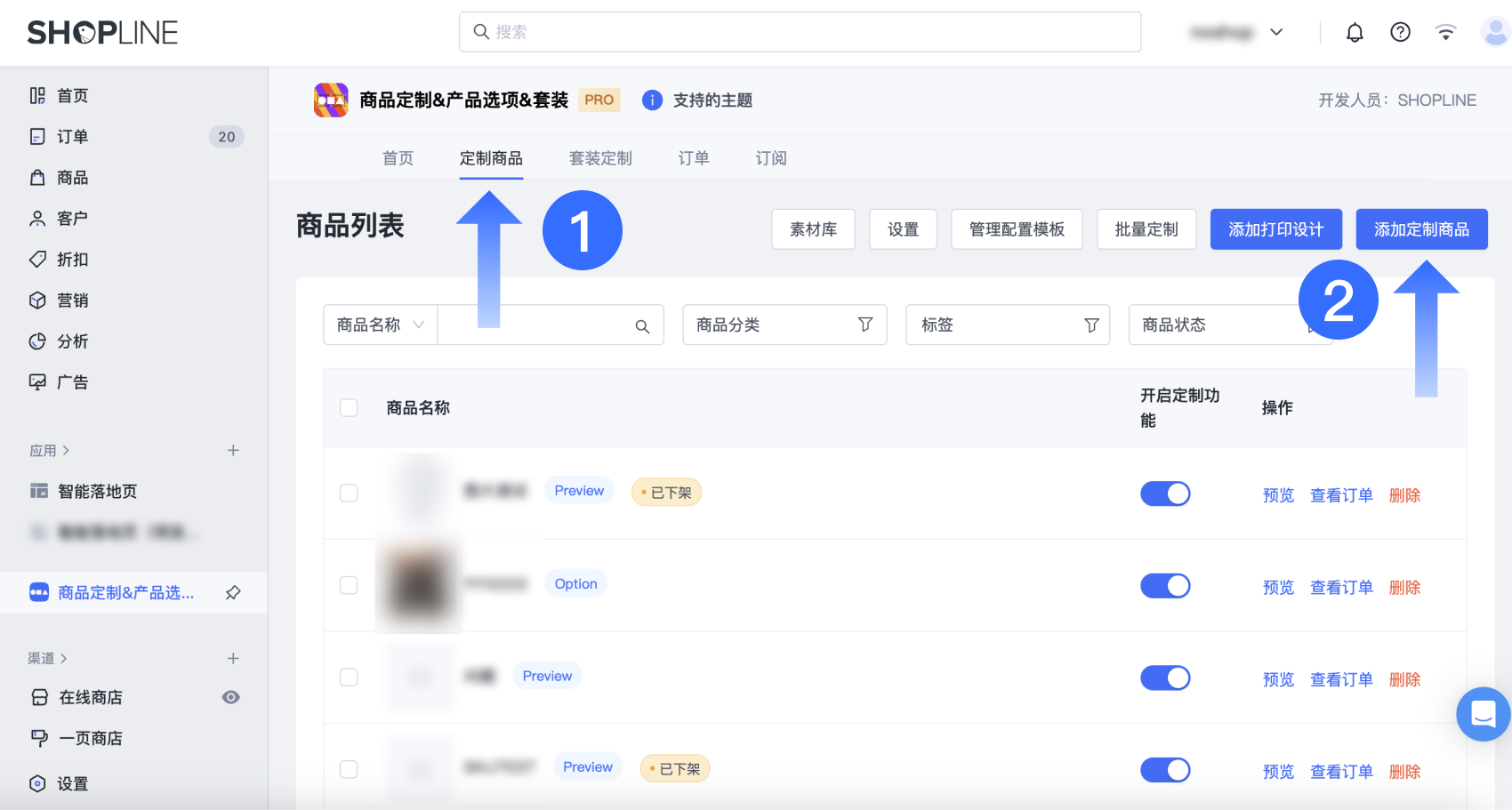
Task: Open 在线商店 online store icon
Action: pyautogui.click(x=39, y=697)
